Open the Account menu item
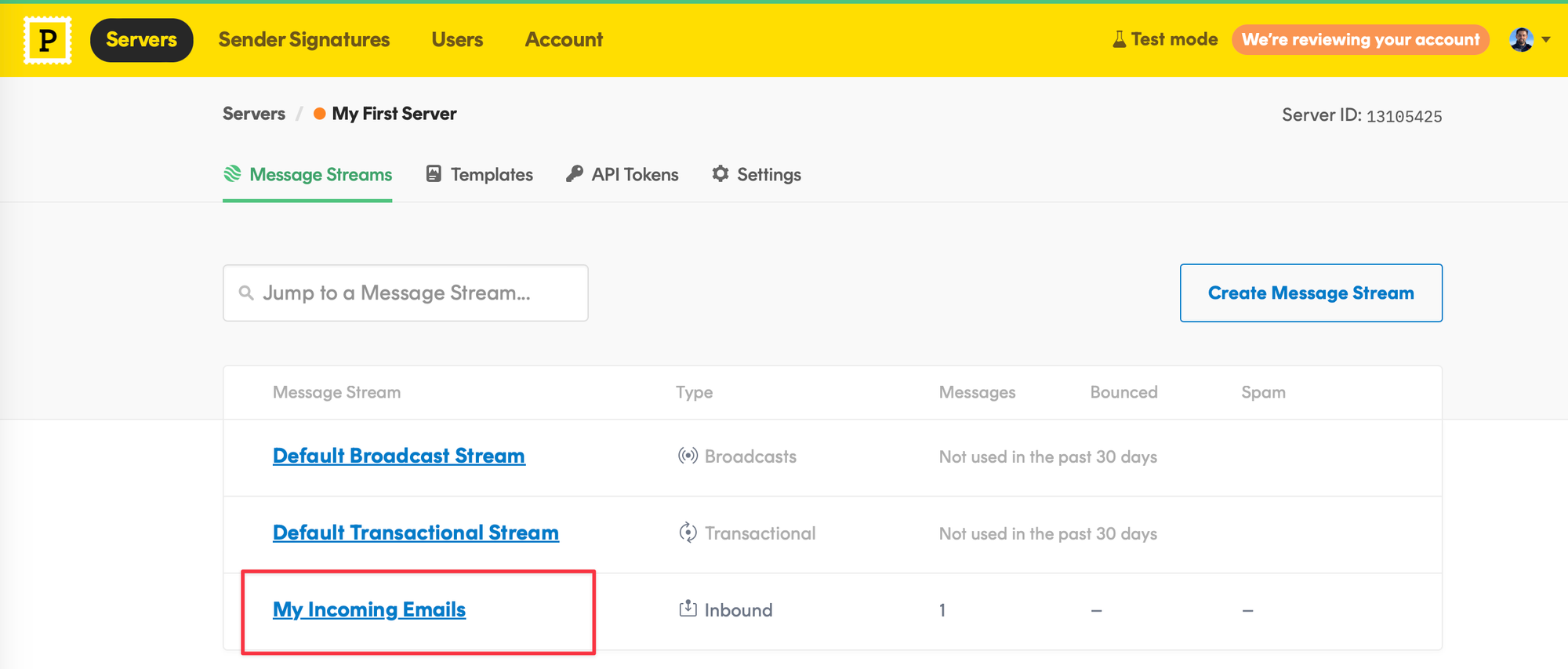The image size is (1568, 669). pos(564,40)
